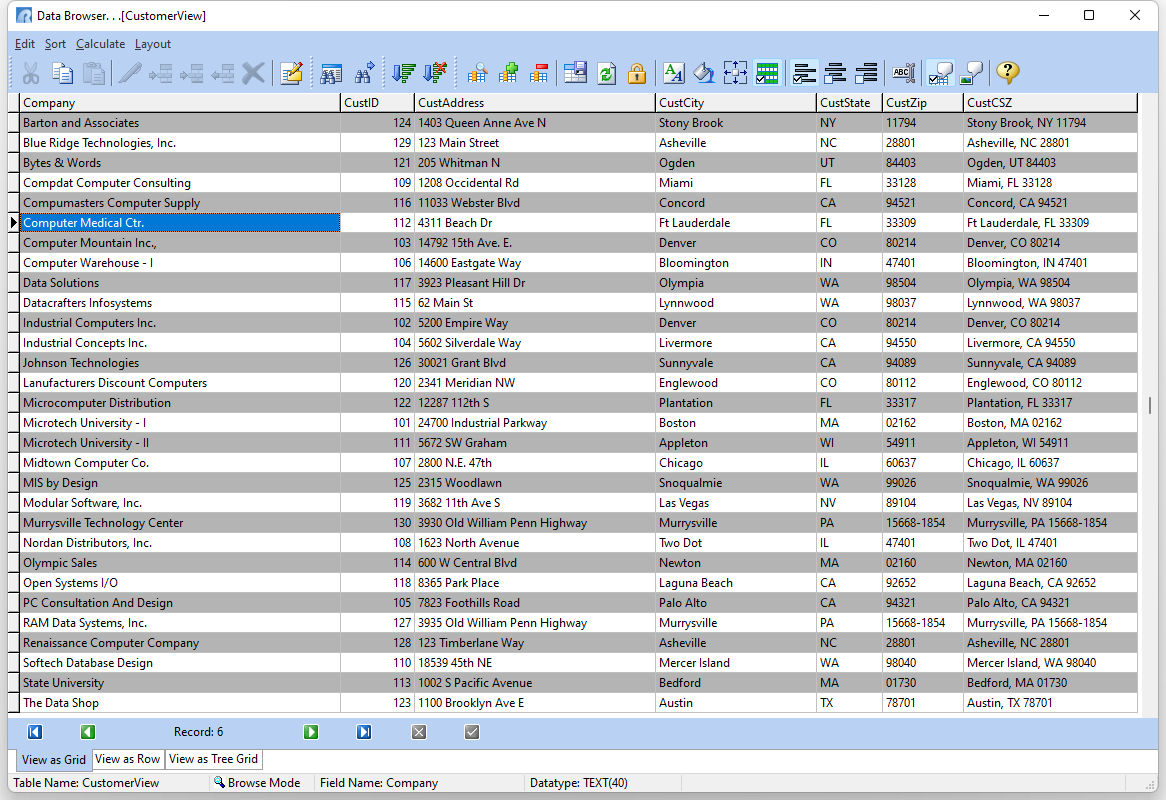Click the refresh green arrows icon

607,73
